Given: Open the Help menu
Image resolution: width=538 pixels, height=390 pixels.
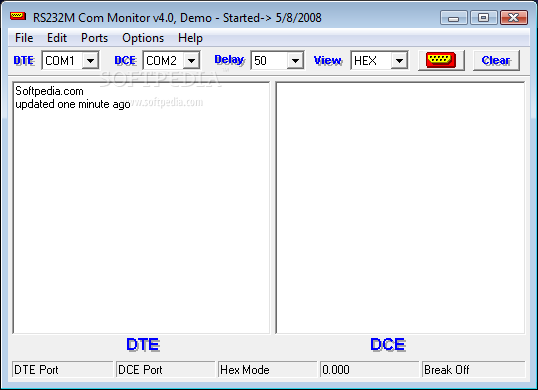Looking at the screenshot, I should [x=190, y=38].
